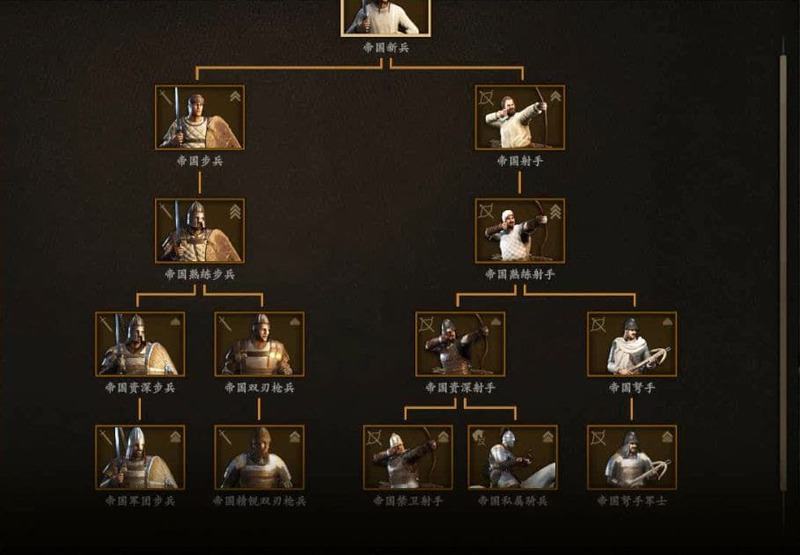Click the tier chevron icon on 帝国熟练步兵
The image size is (800, 555).
235,212
